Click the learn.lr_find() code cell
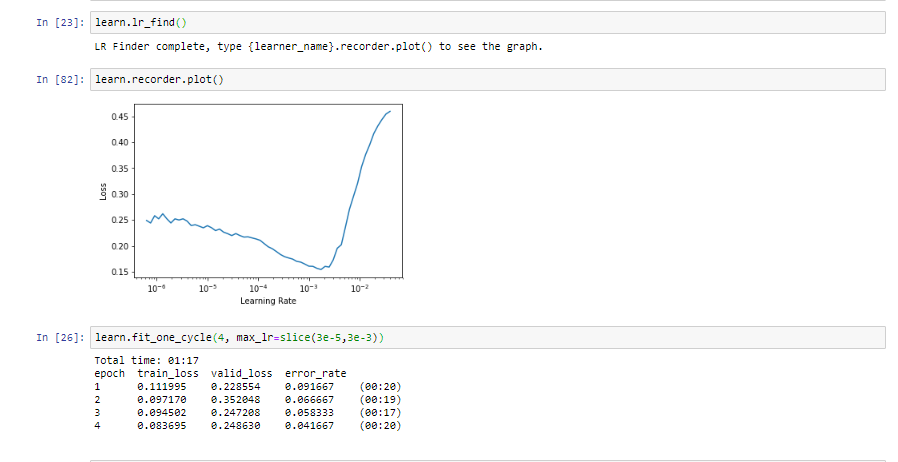The height and width of the screenshot is (462, 898). (487, 22)
